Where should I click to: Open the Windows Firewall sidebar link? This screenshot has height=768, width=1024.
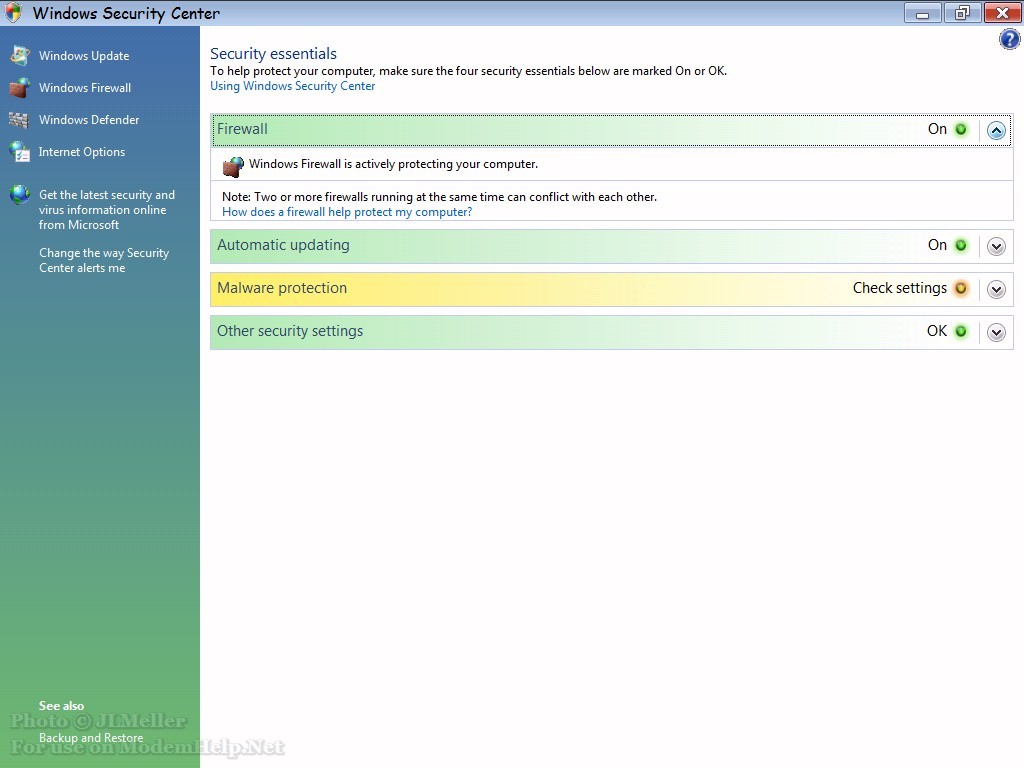(85, 88)
